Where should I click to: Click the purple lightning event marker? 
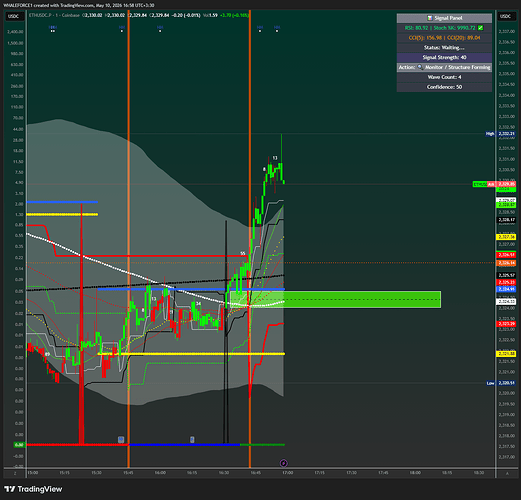click(284, 463)
